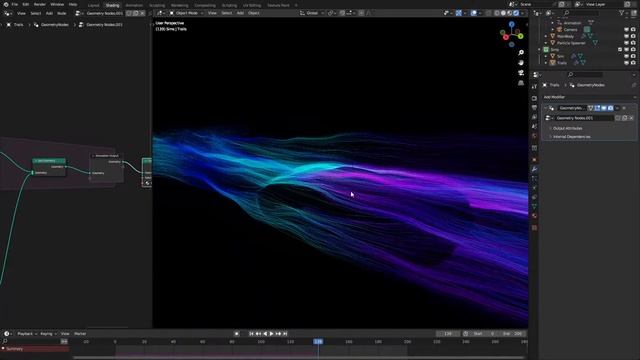This screenshot has height=360, width=640.
Task: Switch to the Shading workspace tab
Action: tap(112, 5)
